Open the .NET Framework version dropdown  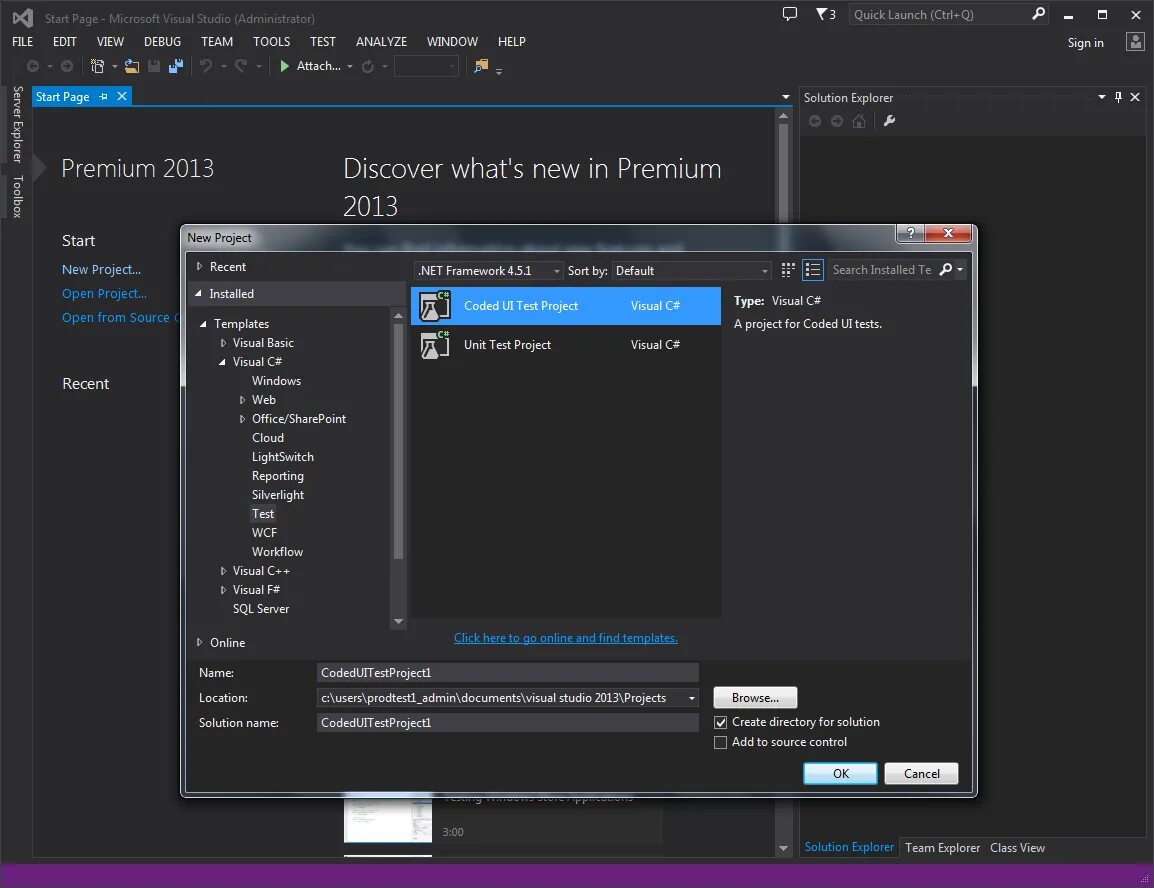tap(489, 271)
